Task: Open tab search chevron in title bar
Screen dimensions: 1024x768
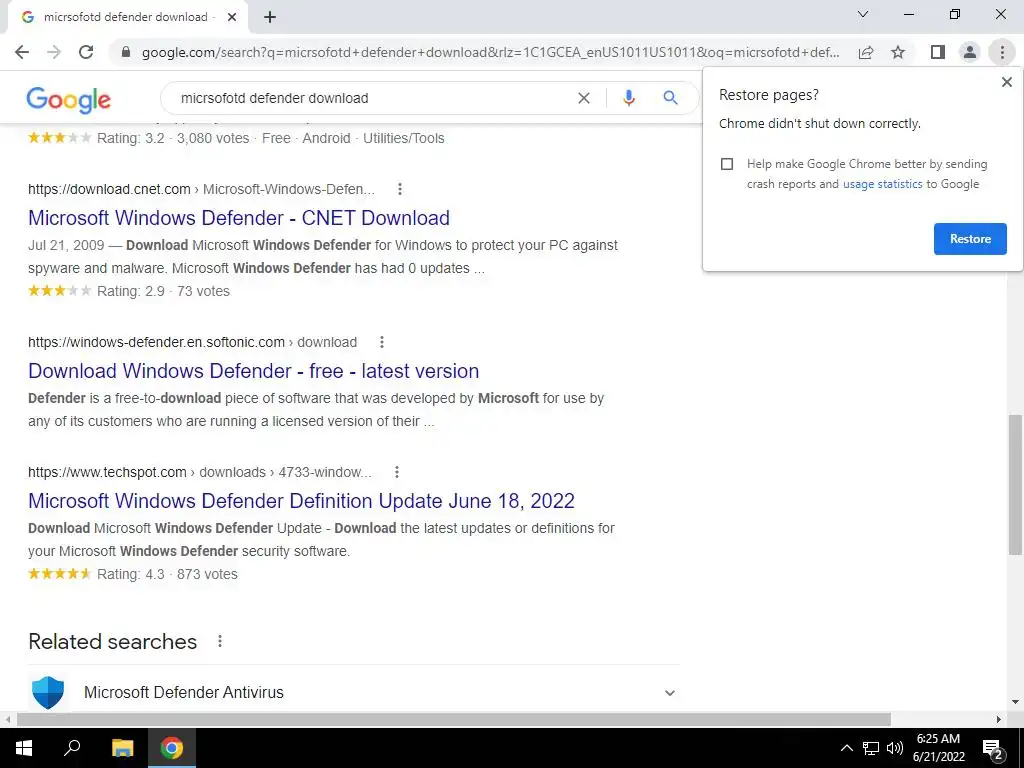Action: [x=863, y=14]
